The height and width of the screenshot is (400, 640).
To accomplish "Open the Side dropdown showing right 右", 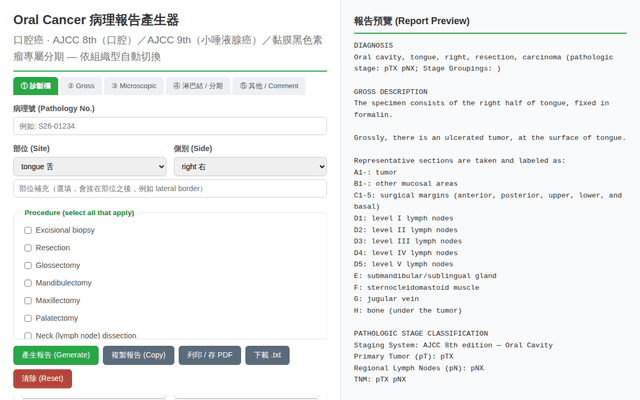I will coord(250,167).
